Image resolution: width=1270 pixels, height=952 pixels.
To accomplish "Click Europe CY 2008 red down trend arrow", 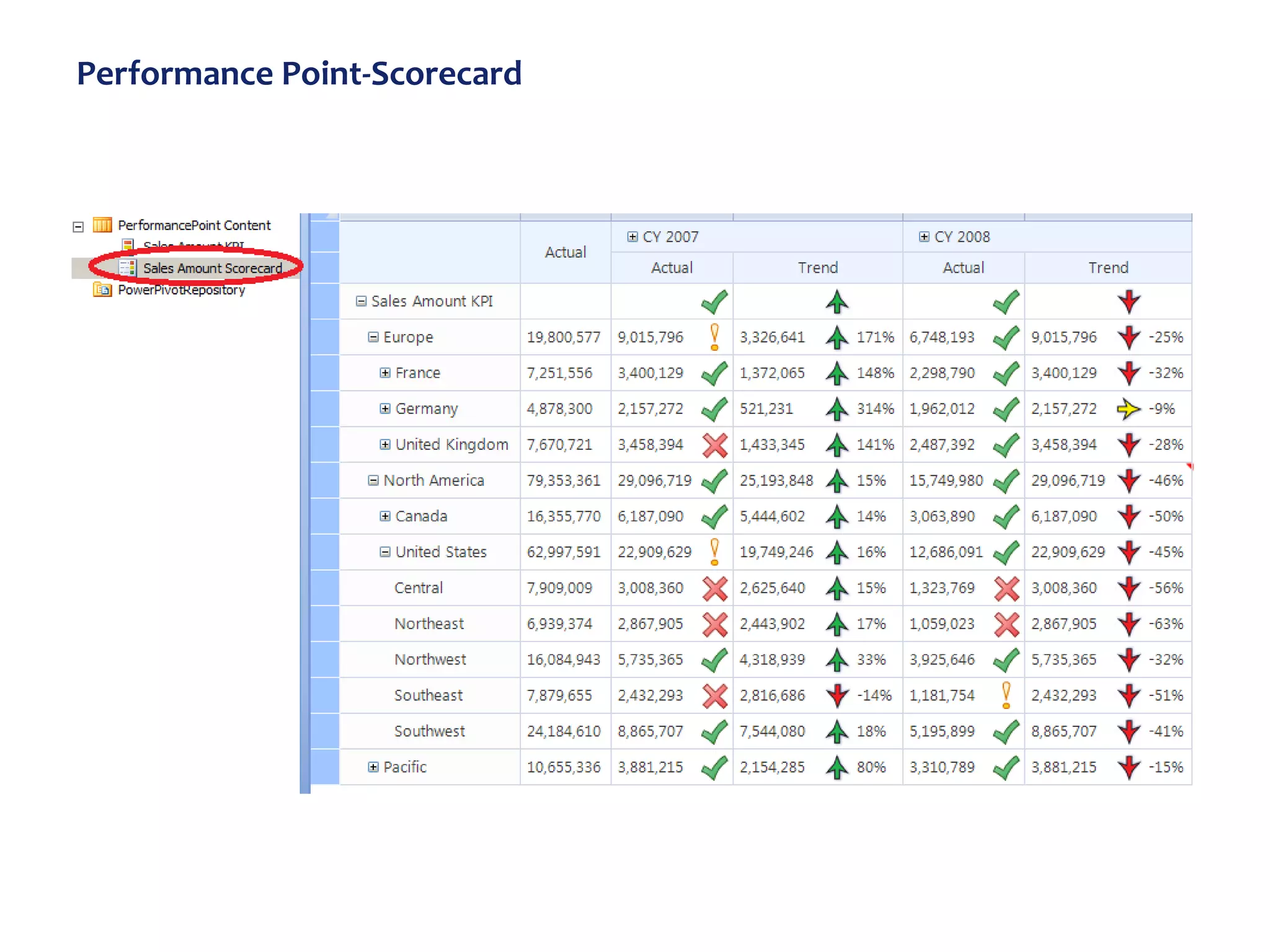I will point(1129,337).
